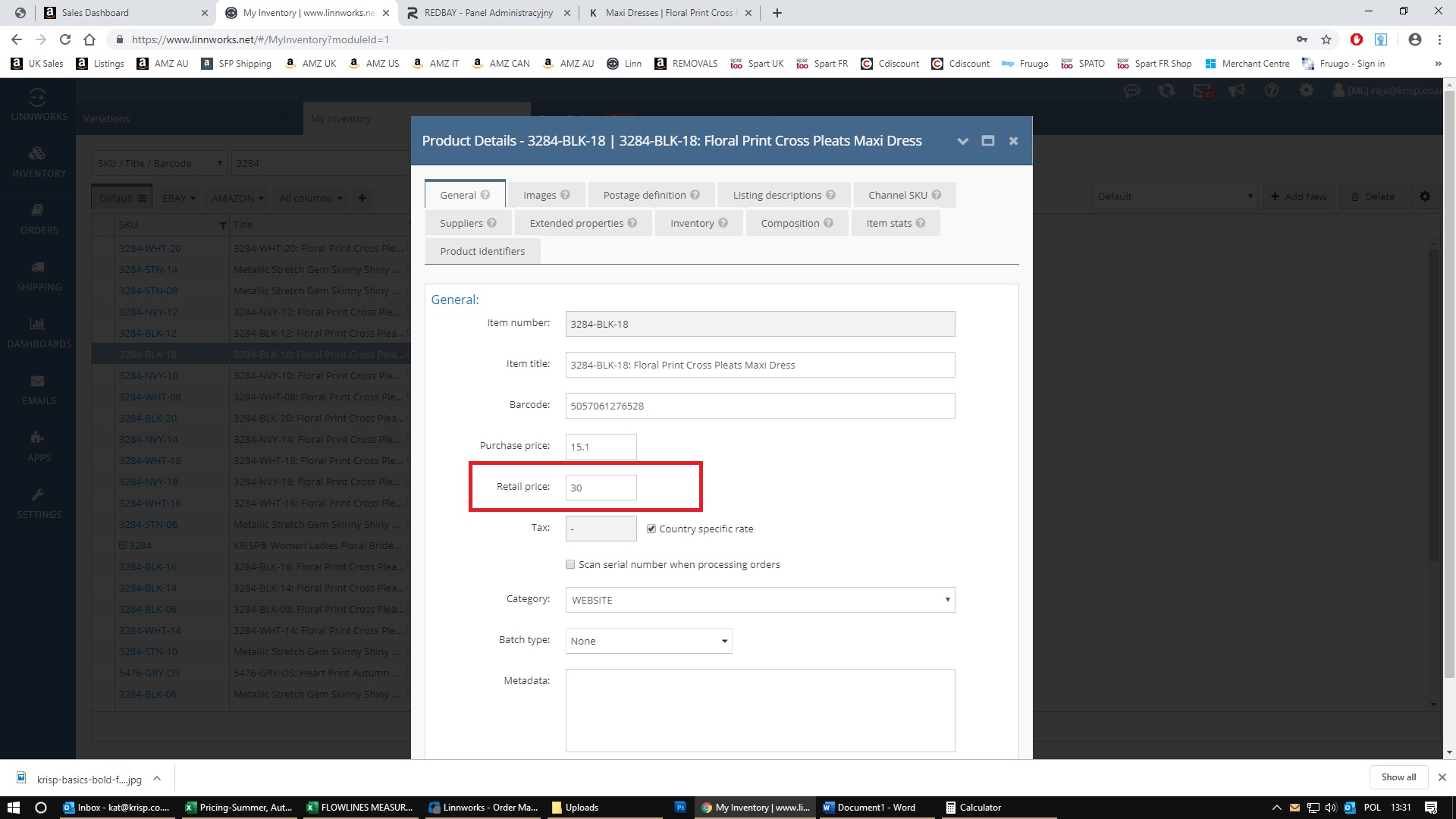Viewport: 1456px width, 819px height.
Task: Collapse Product Details dialog with chevron icon
Action: tap(962, 141)
